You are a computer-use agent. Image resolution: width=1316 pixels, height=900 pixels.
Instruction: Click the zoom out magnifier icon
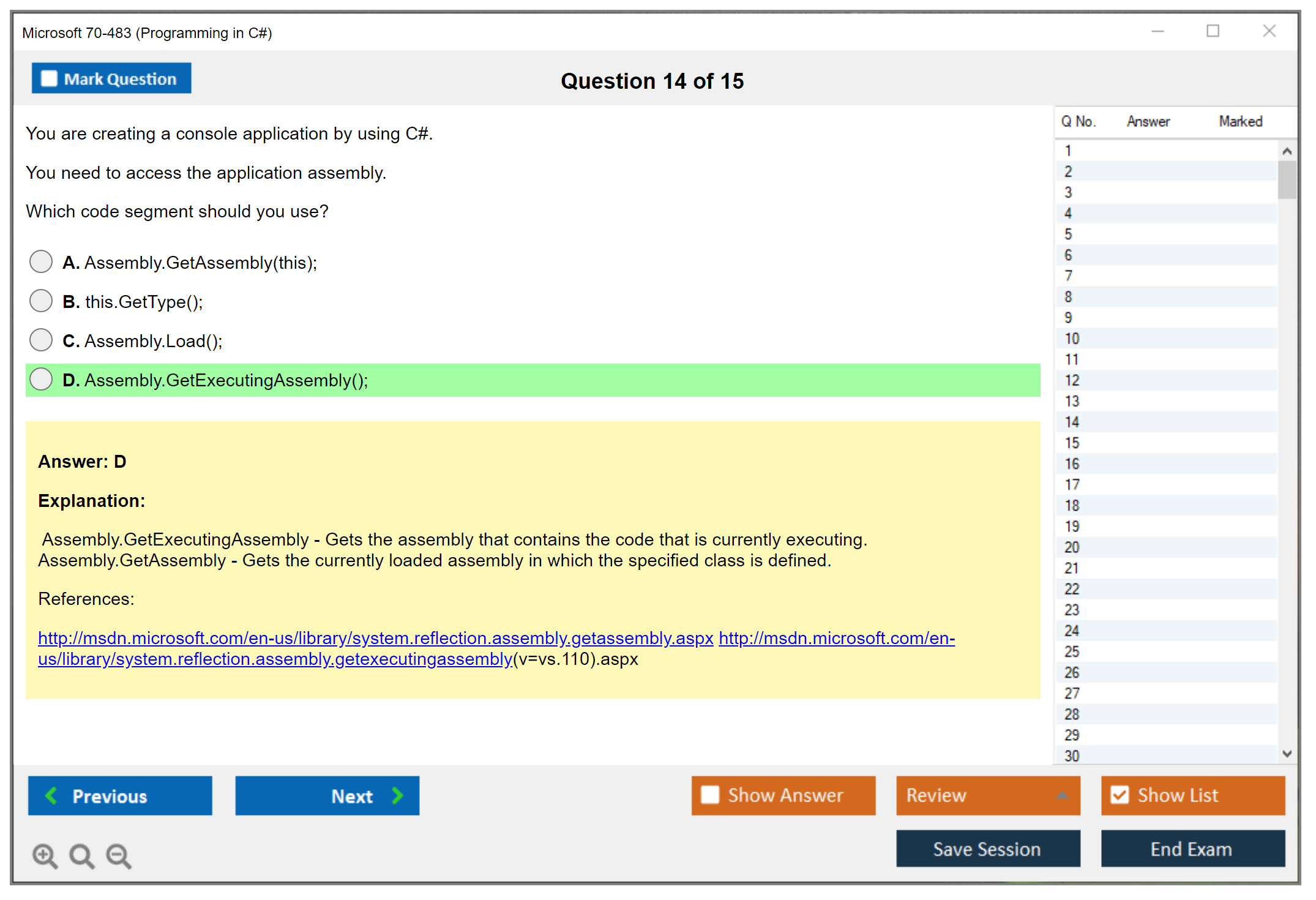point(119,855)
